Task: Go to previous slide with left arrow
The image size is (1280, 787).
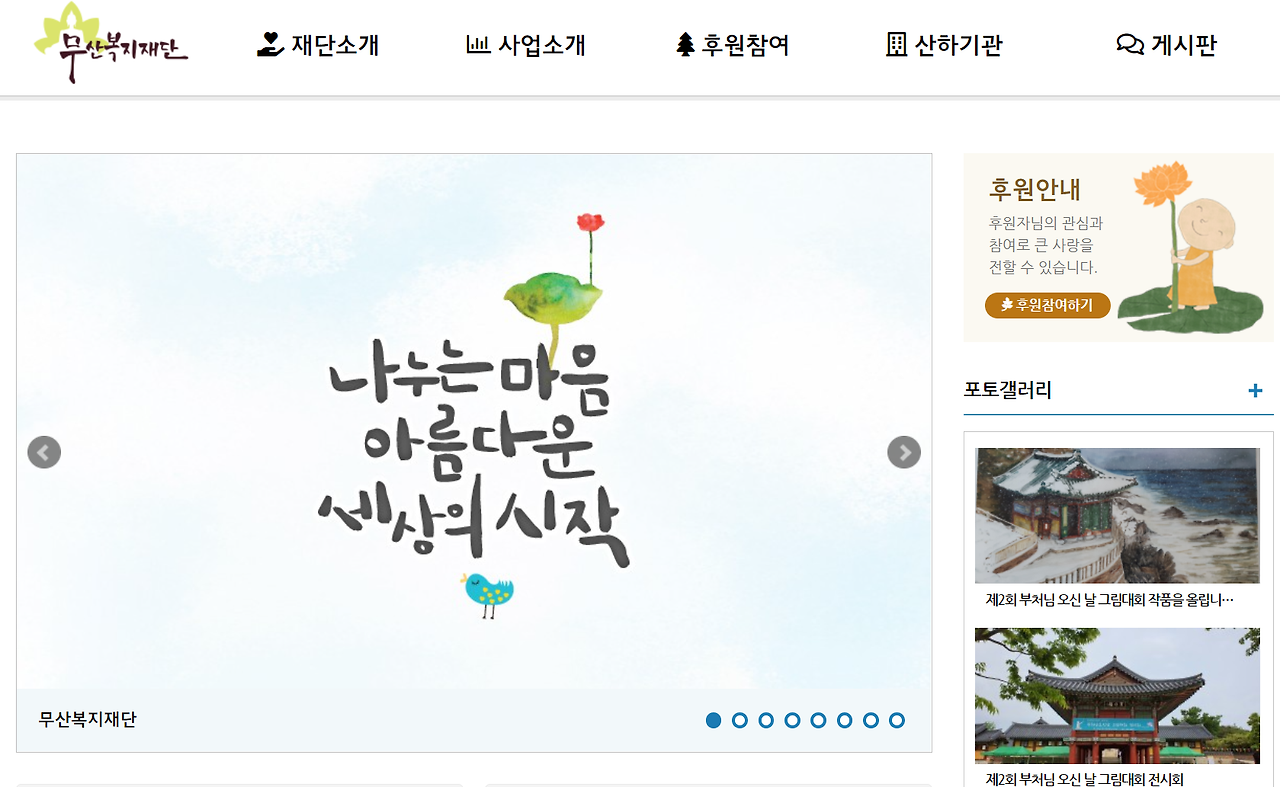Action: pos(44,453)
